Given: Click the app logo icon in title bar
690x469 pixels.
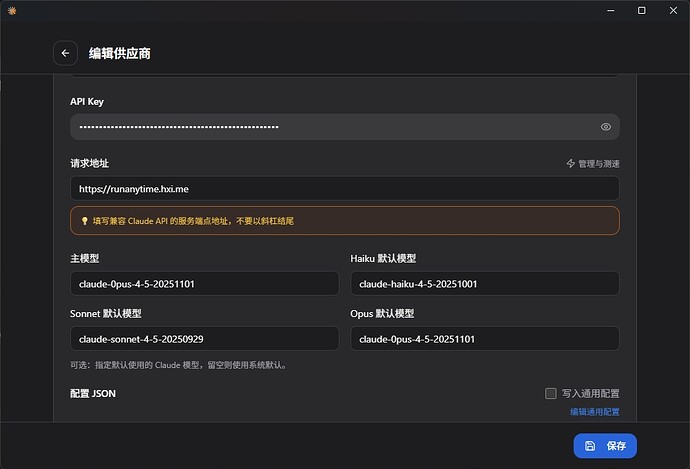Looking at the screenshot, I should pos(12,11).
